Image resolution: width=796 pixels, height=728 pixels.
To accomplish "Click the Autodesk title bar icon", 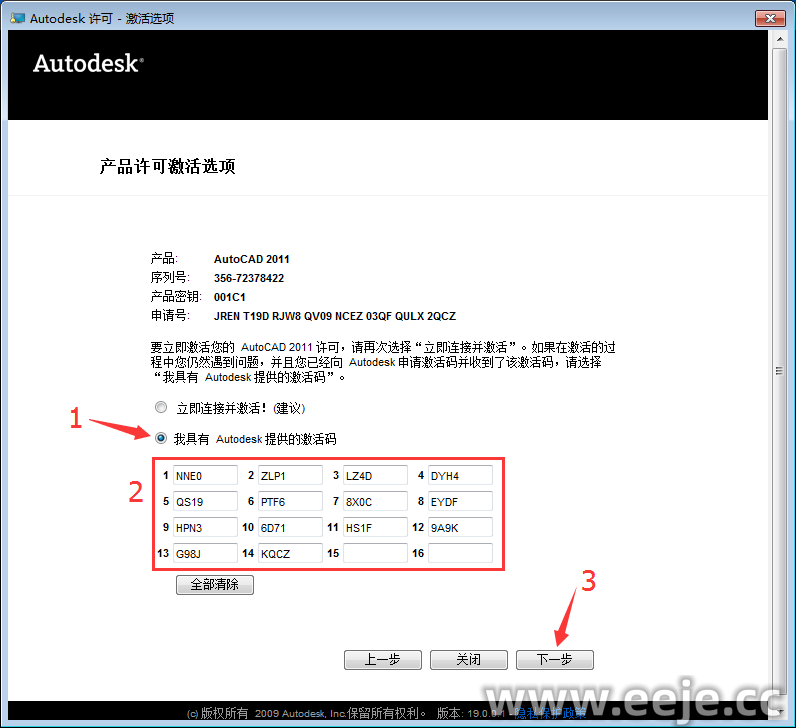I will 17,18.
